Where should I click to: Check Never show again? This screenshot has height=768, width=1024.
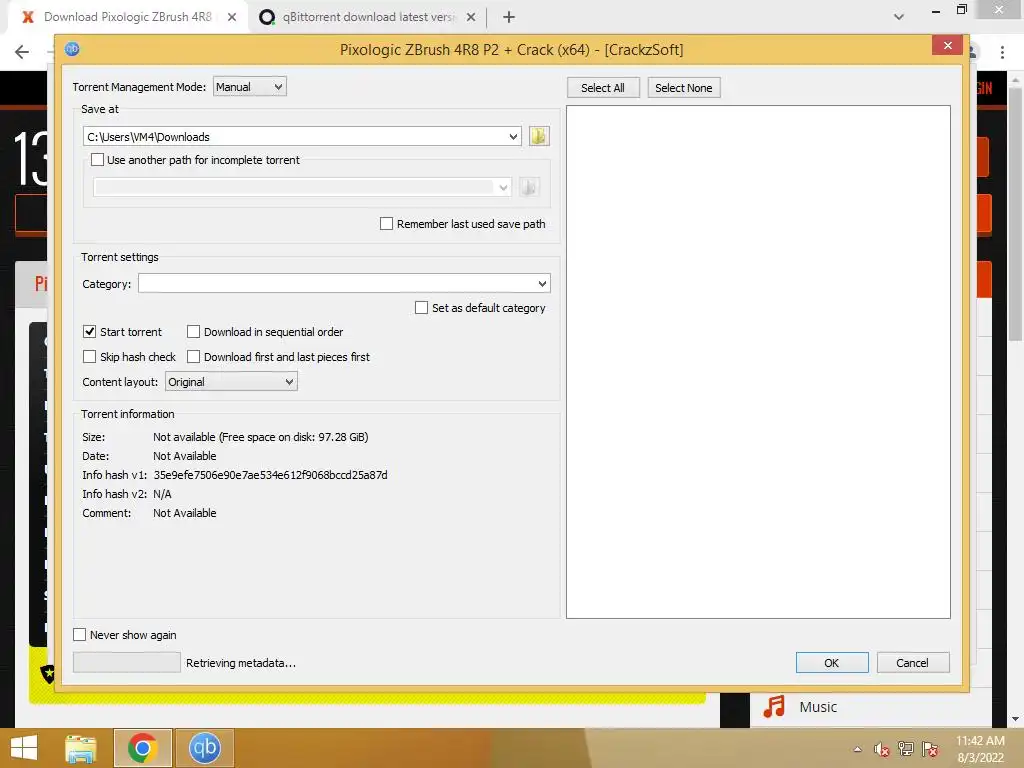coord(80,634)
